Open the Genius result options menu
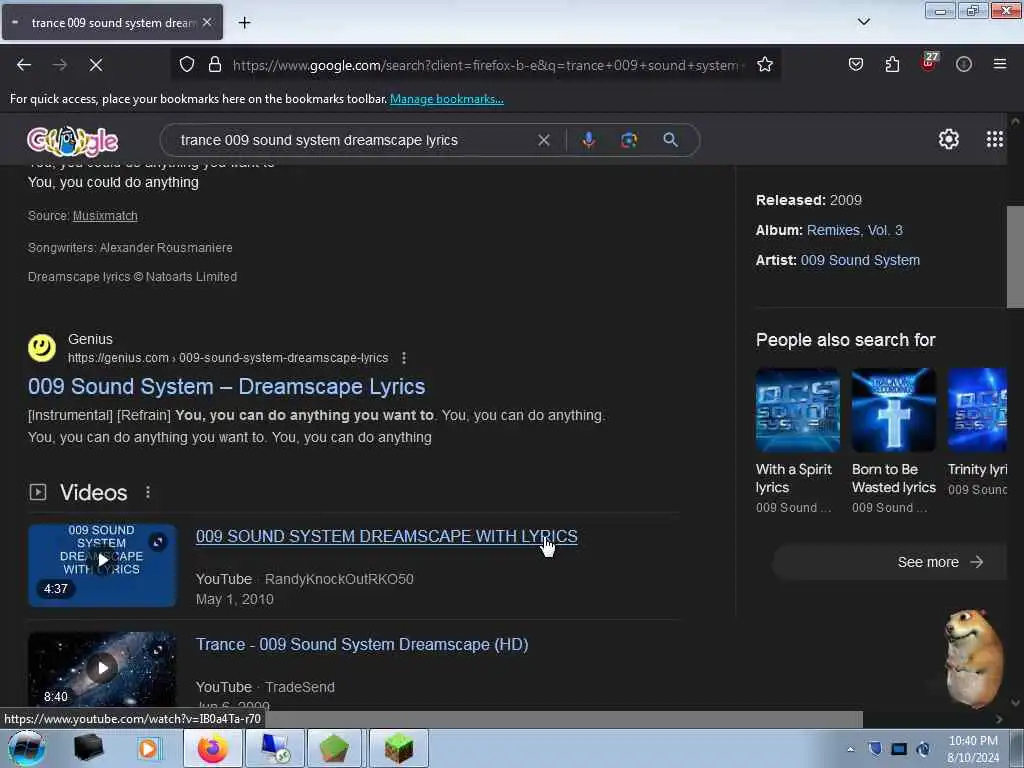Viewport: 1024px width, 768px height. click(x=404, y=358)
